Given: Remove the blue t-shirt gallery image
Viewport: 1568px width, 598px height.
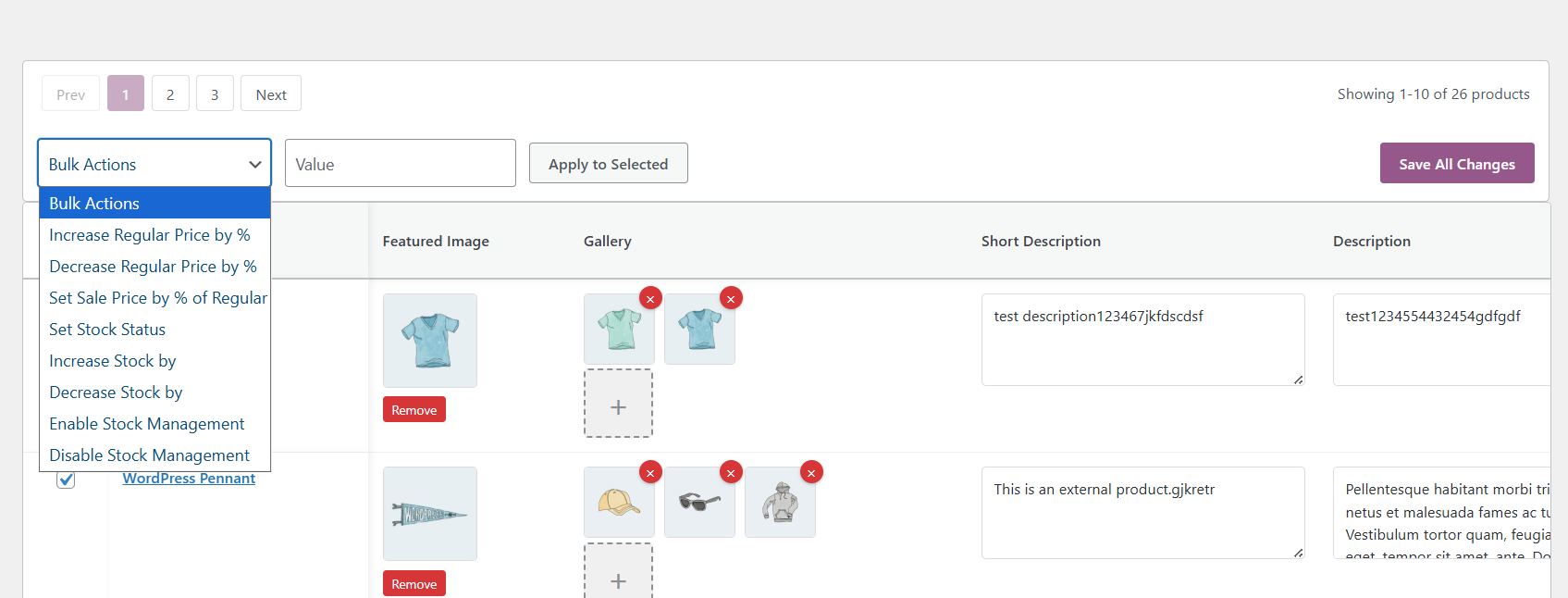Looking at the screenshot, I should pyautogui.click(x=731, y=299).
